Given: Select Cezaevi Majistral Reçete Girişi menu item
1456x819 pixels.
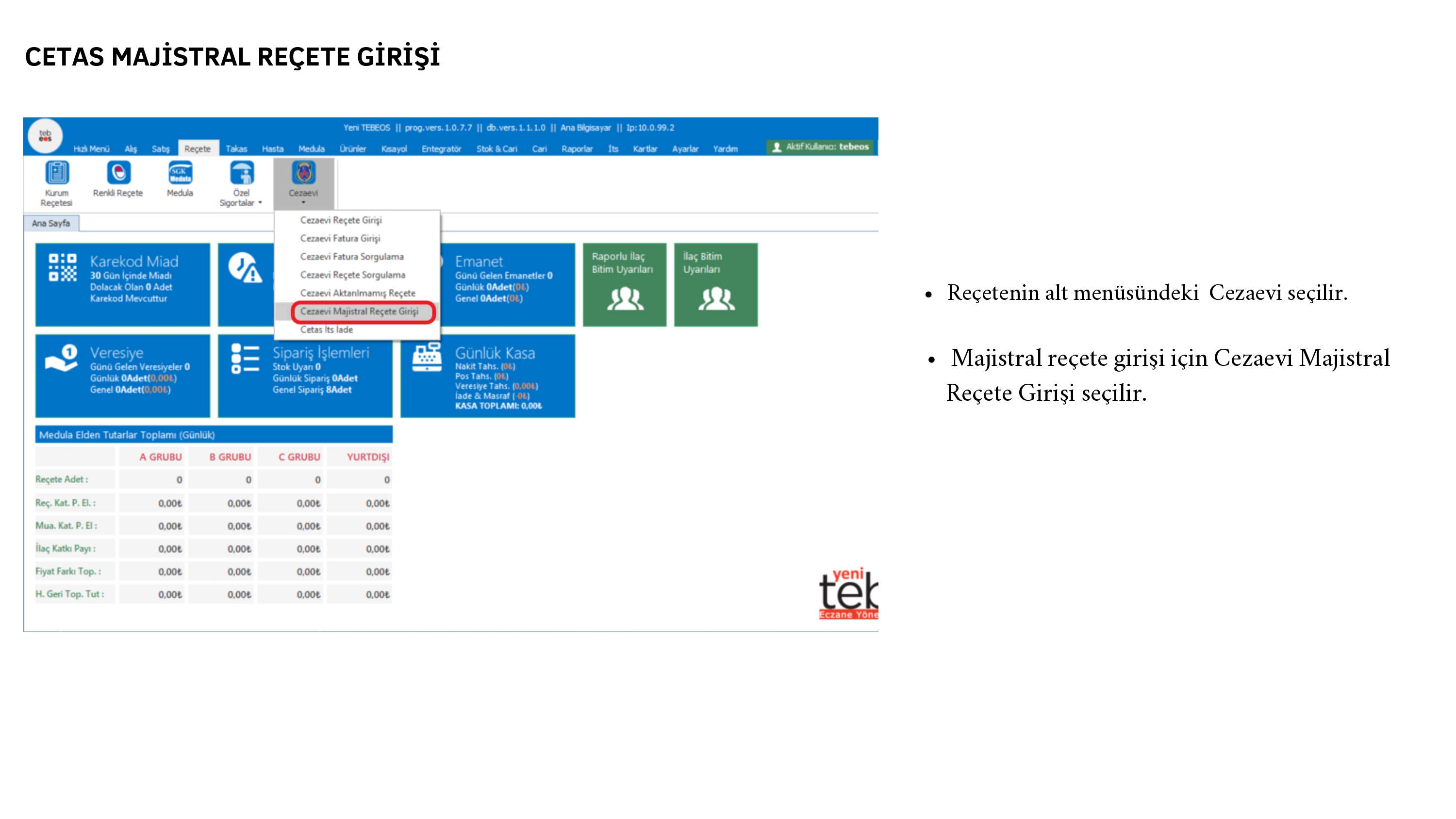Looking at the screenshot, I should pos(360,311).
